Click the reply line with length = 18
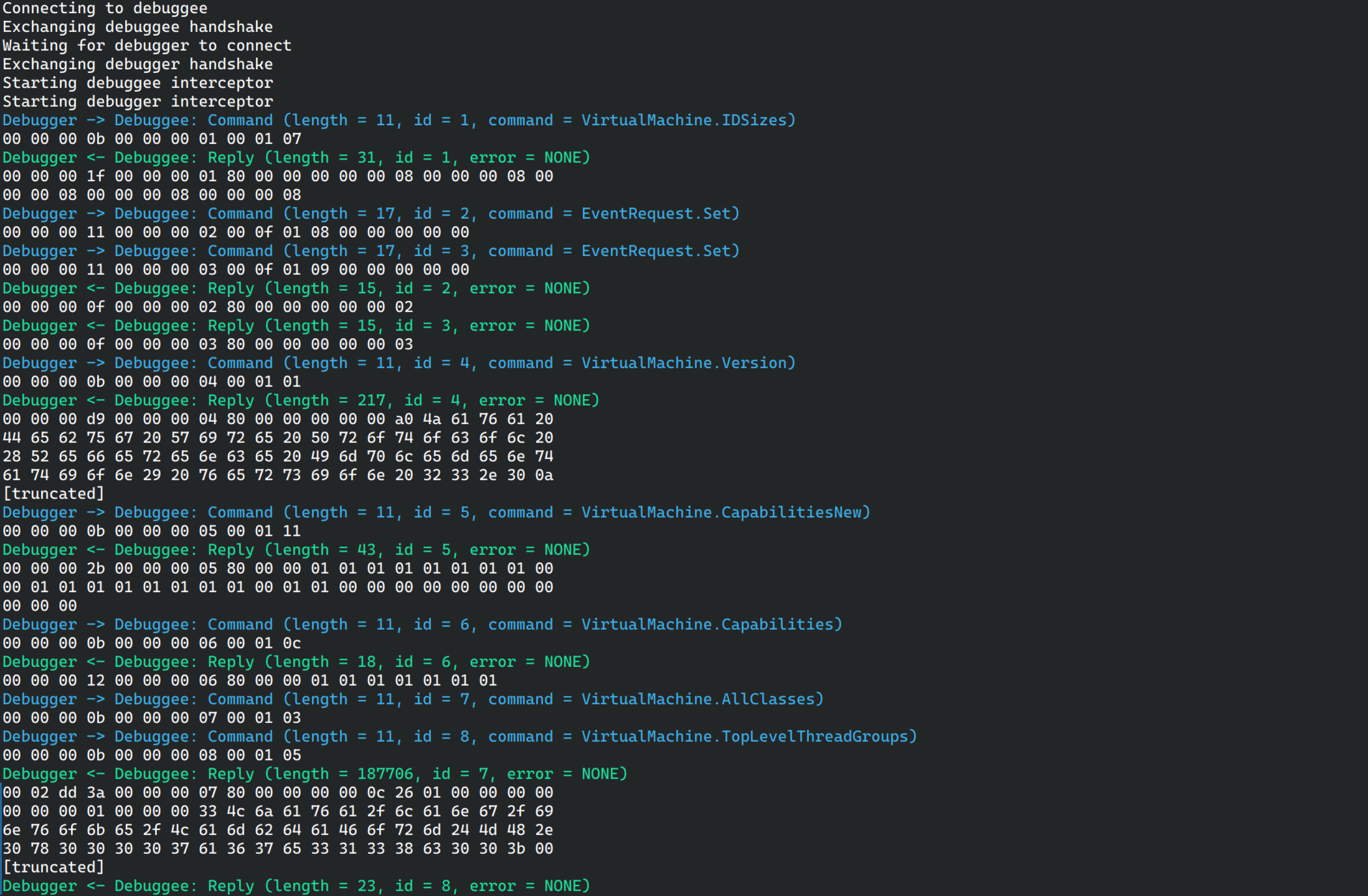Screen dimensions: 1368x896 coord(296,662)
